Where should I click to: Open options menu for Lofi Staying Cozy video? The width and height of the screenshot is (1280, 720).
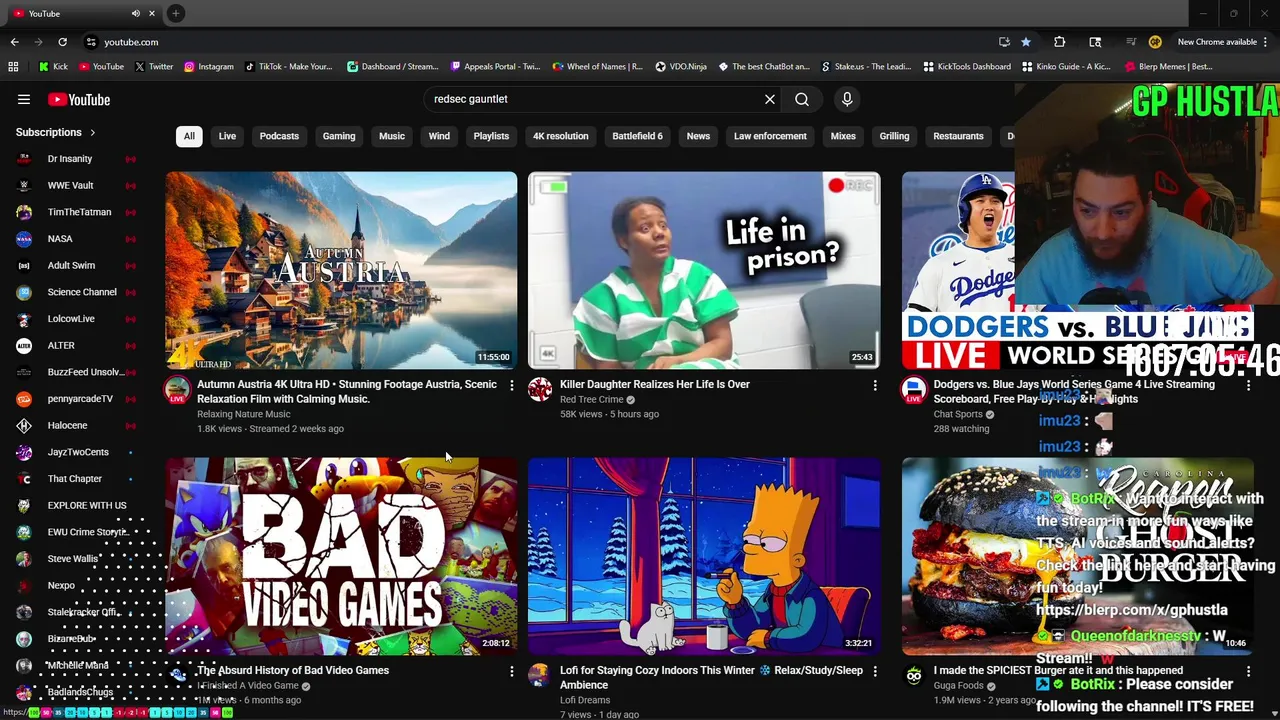tap(875, 671)
